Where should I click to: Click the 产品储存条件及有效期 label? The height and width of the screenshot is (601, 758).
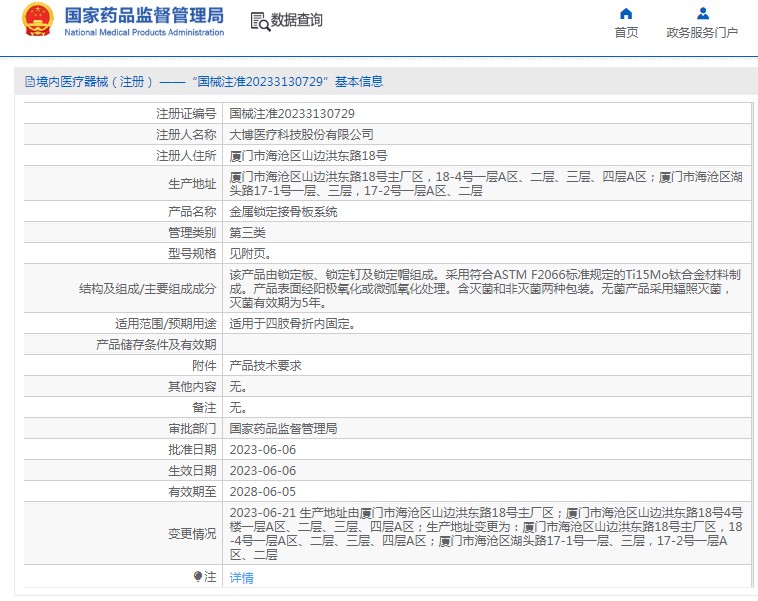[156, 345]
